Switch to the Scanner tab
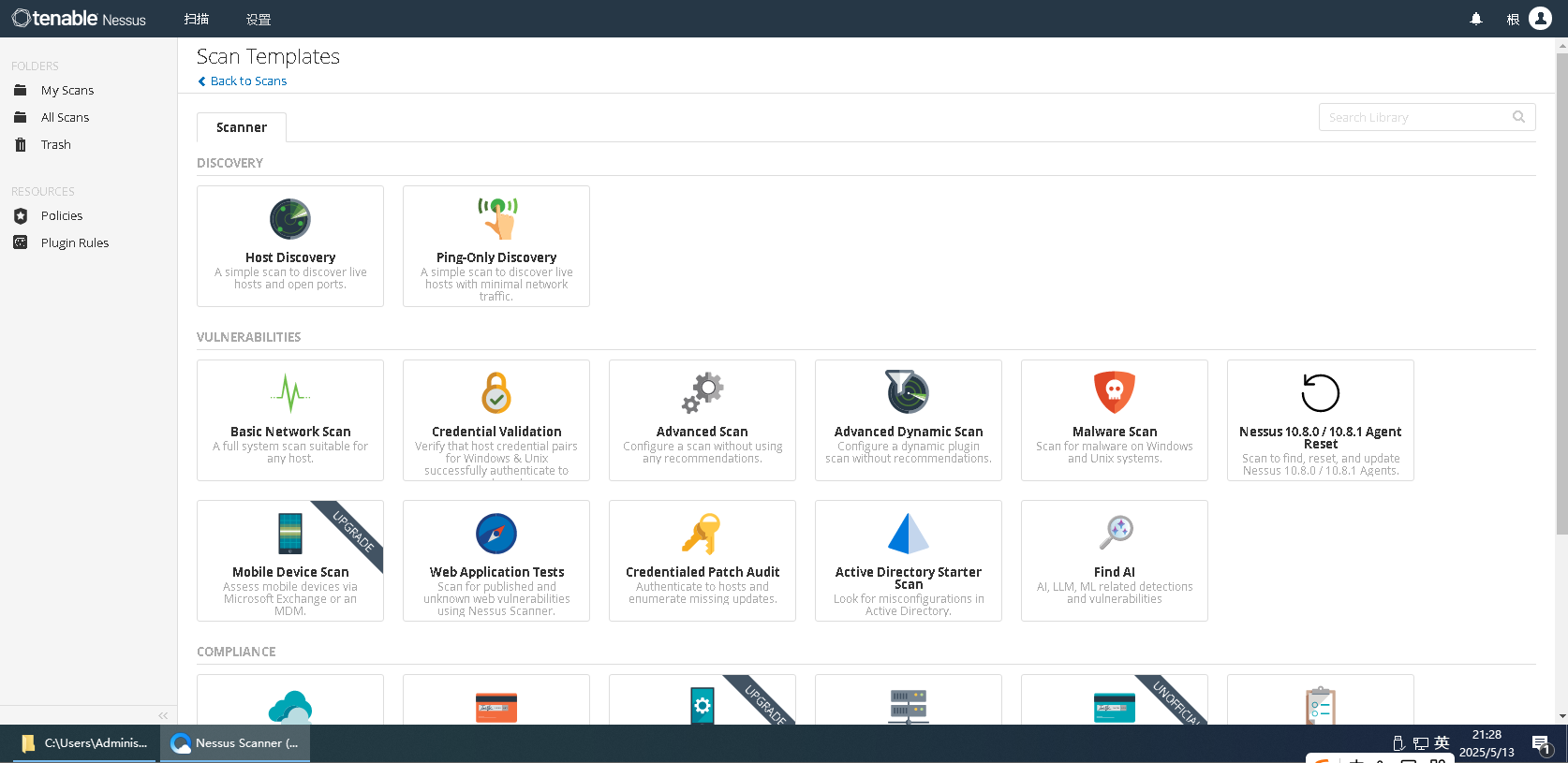The image size is (1568, 763). [x=242, y=127]
